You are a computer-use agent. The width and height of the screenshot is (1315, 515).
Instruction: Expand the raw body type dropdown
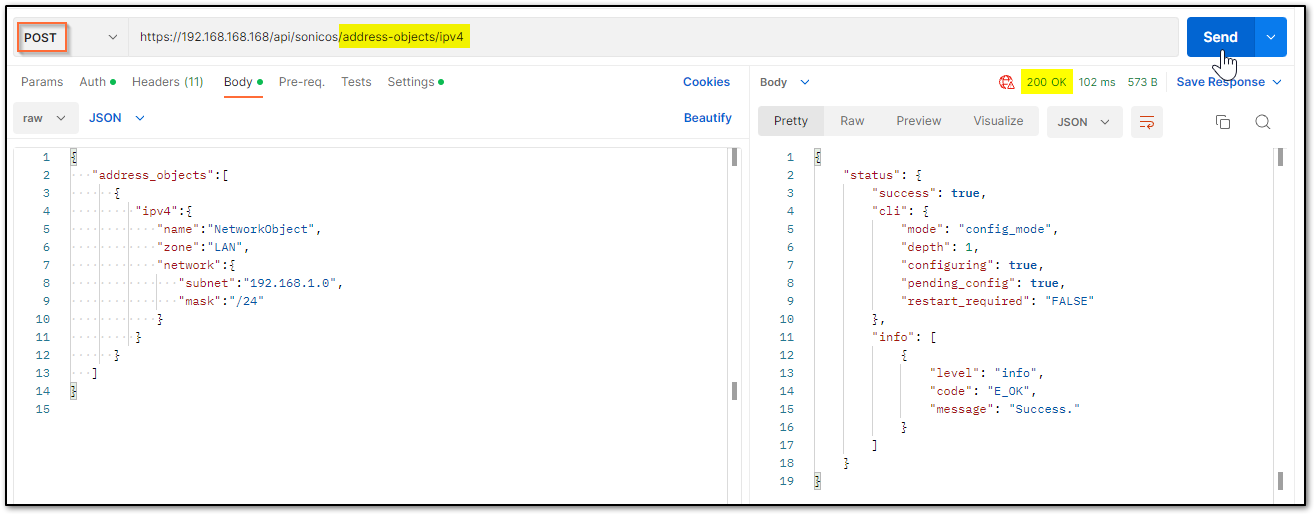(46, 118)
